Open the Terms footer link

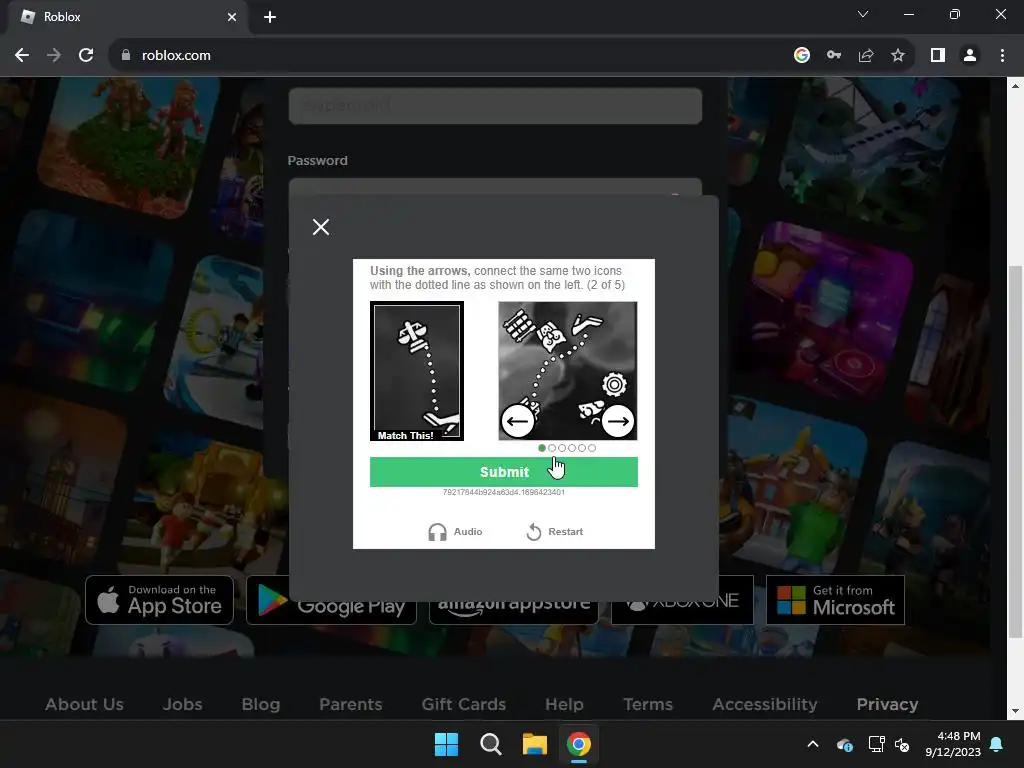648,704
